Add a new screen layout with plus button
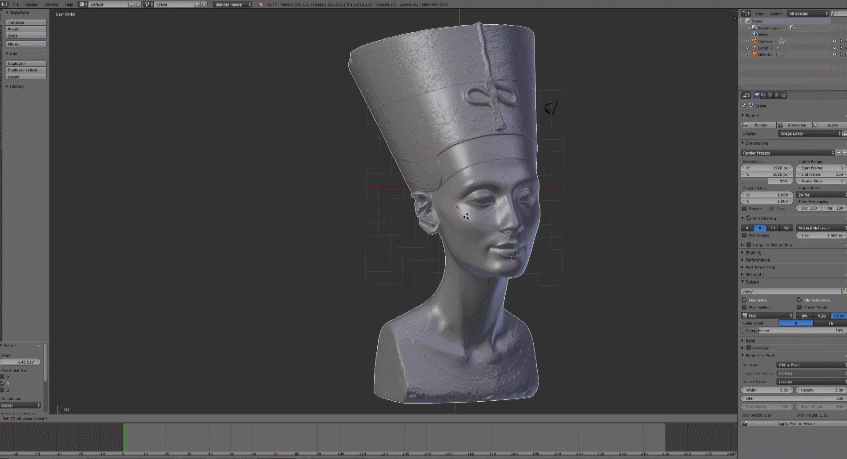This screenshot has width=847, height=459. coord(132,4)
